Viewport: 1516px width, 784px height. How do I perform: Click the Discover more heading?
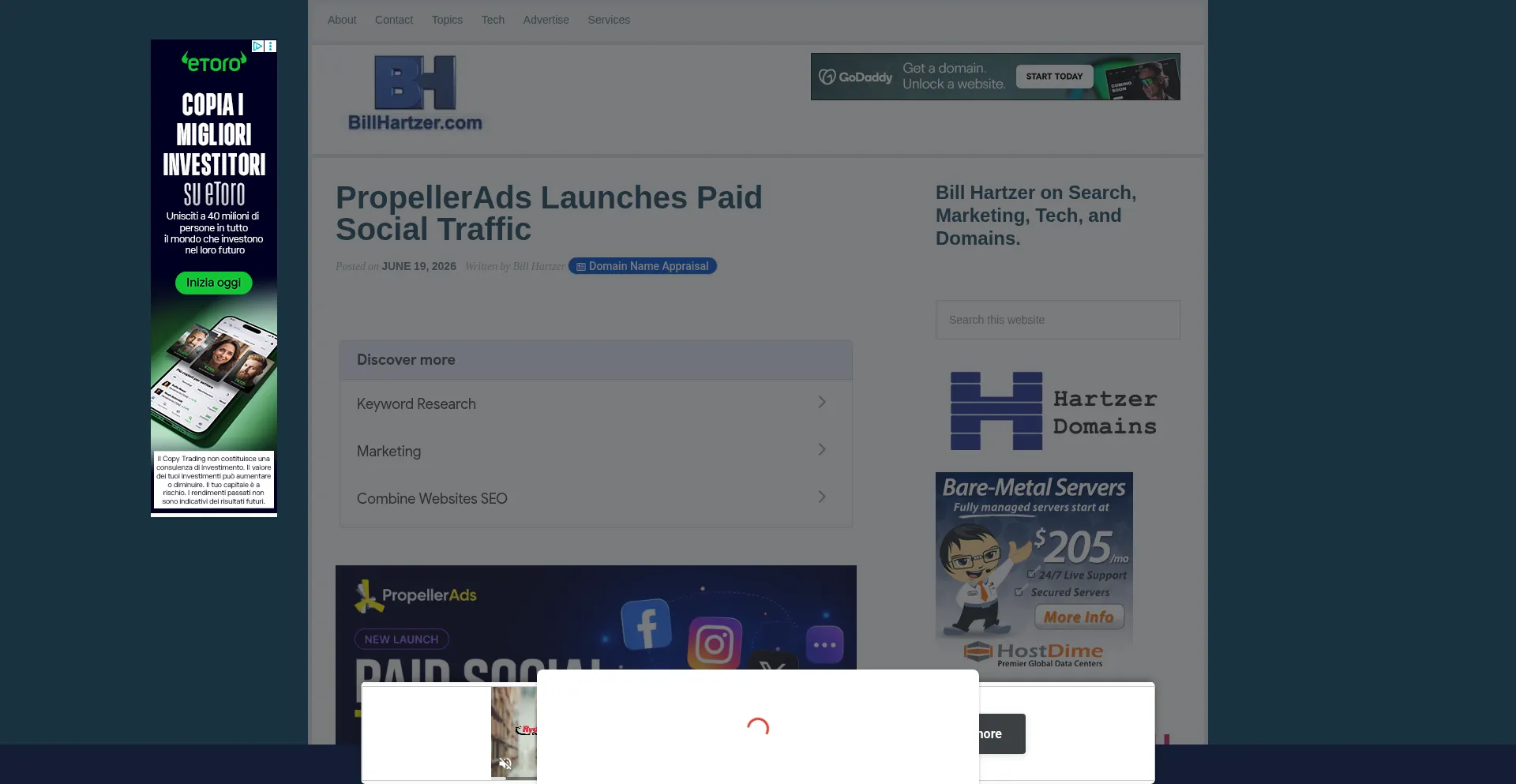click(406, 360)
